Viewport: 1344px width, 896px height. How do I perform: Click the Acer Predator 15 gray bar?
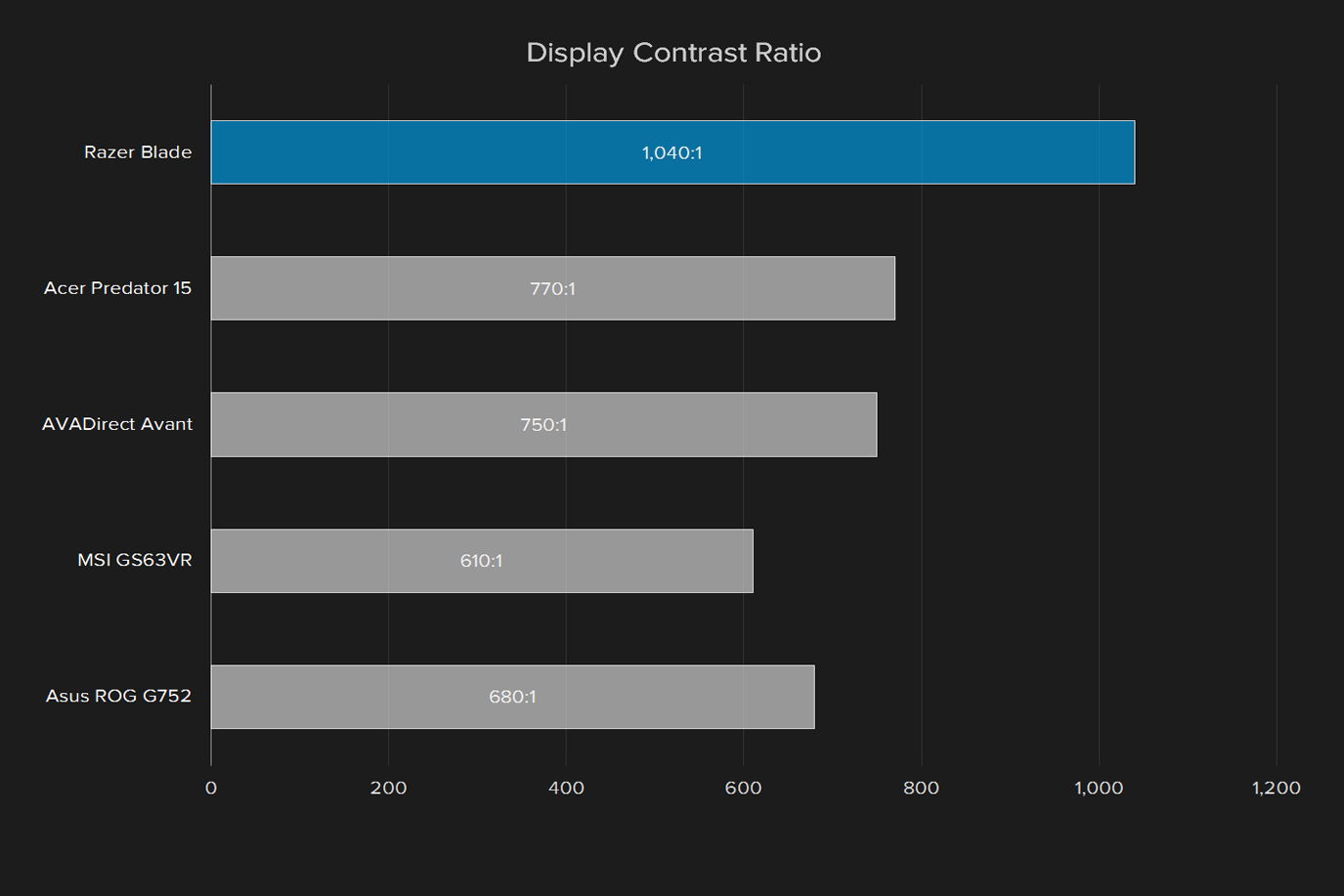coord(553,288)
